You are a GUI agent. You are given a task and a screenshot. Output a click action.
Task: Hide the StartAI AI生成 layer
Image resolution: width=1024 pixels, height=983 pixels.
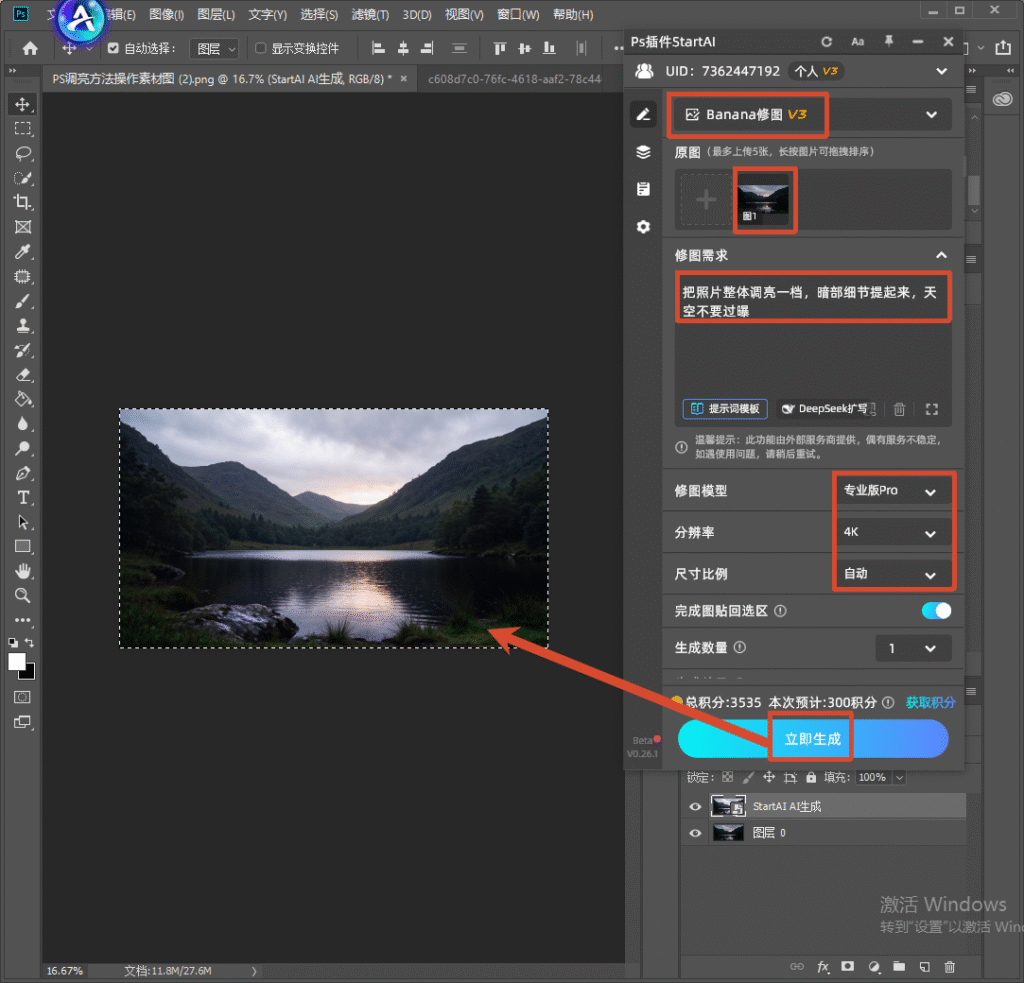tap(695, 807)
